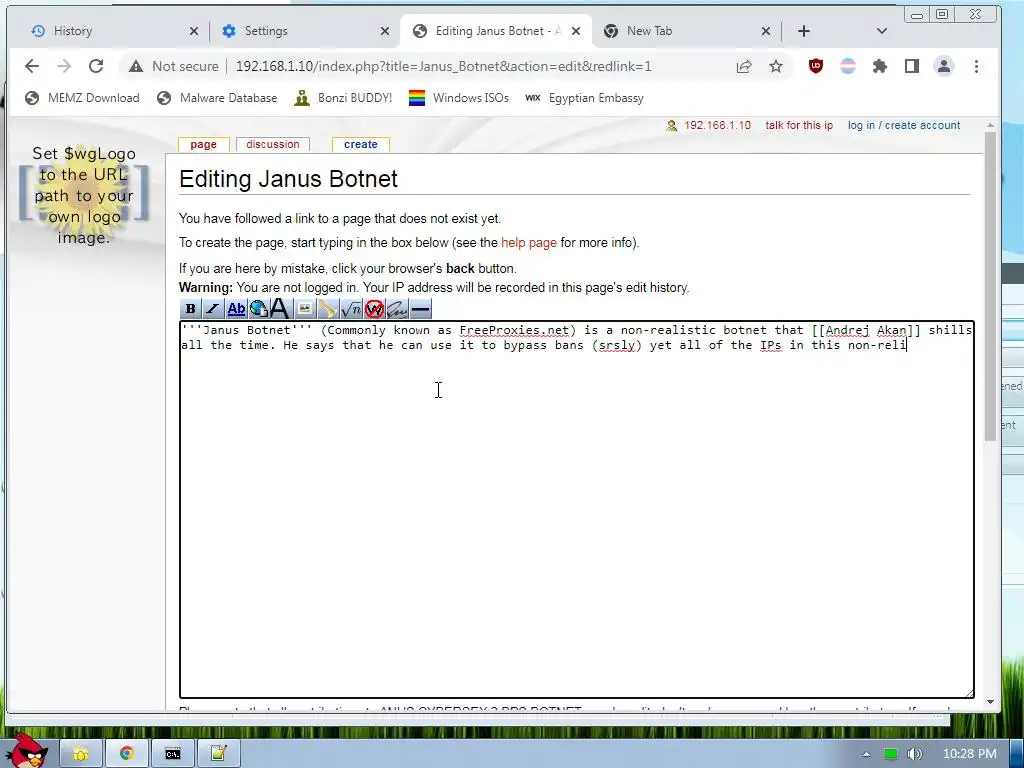The image size is (1024, 768).
Task: Reload the current page
Action: tap(96, 66)
